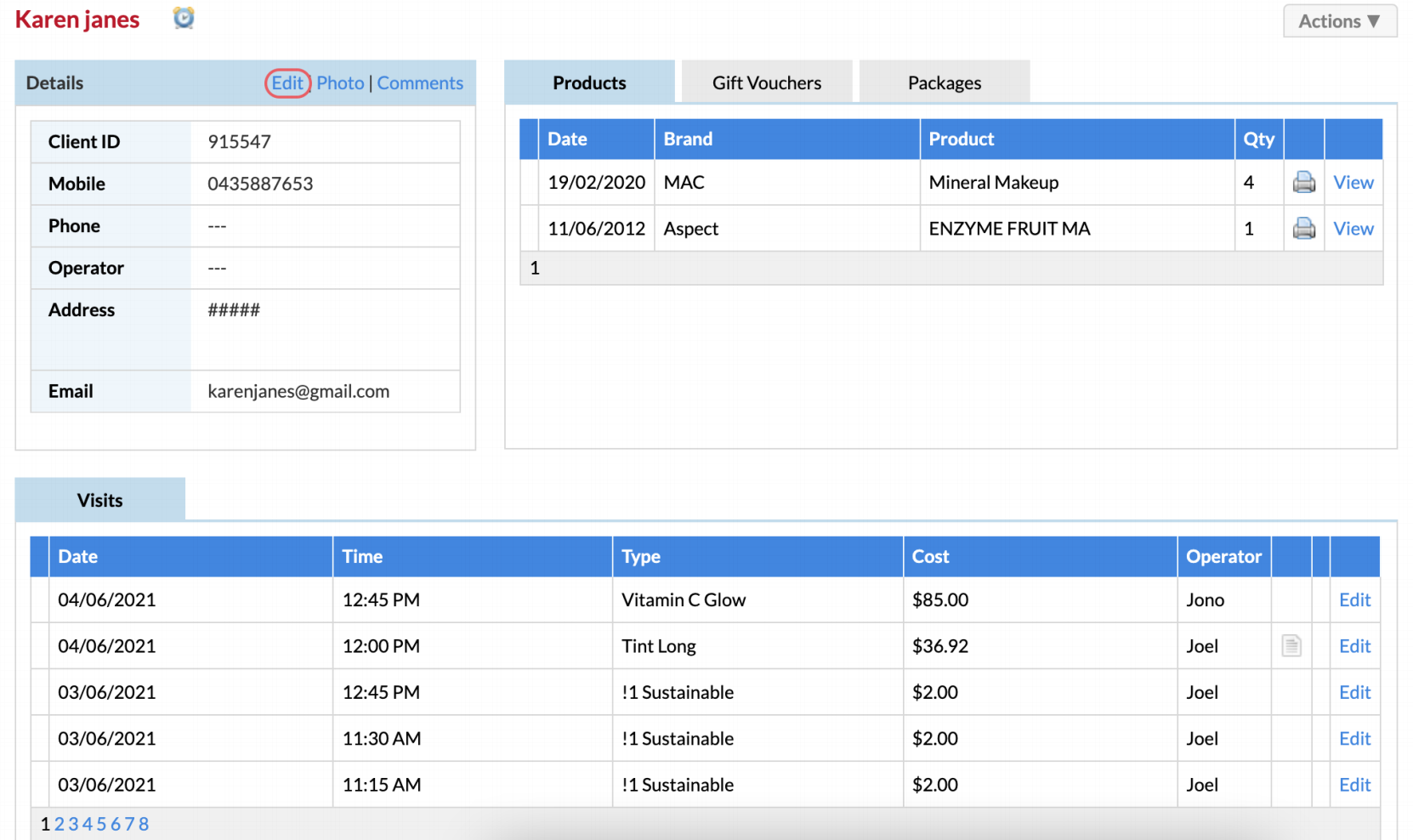
Task: View the ENZYME FRUIT MA purchase
Action: [x=1353, y=228]
